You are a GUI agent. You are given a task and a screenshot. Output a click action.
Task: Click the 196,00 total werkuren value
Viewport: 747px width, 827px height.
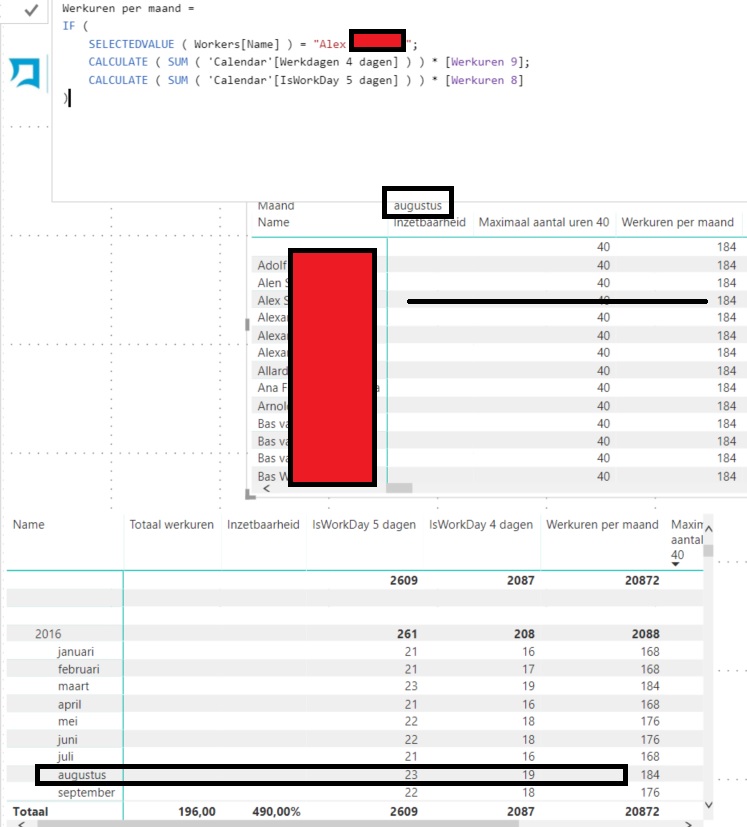(x=196, y=811)
